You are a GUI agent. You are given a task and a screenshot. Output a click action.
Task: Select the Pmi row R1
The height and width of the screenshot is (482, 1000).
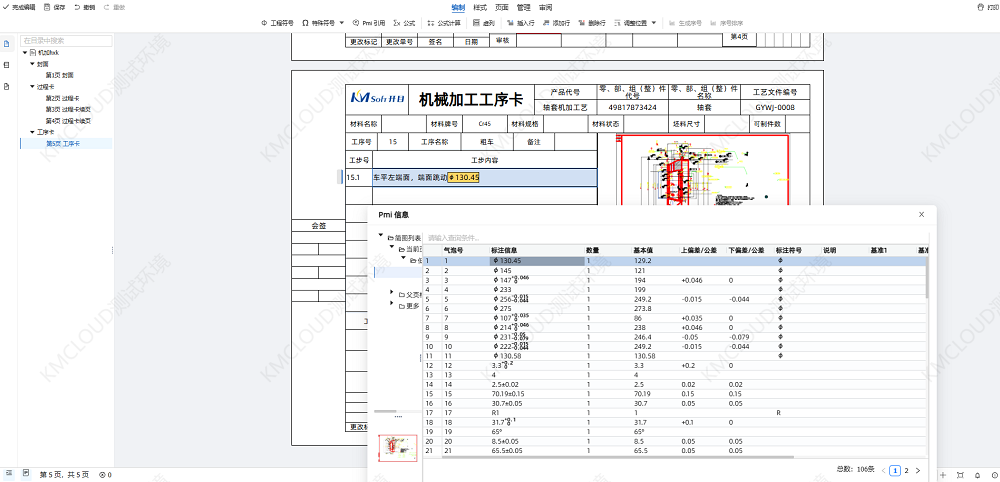tap(675, 413)
